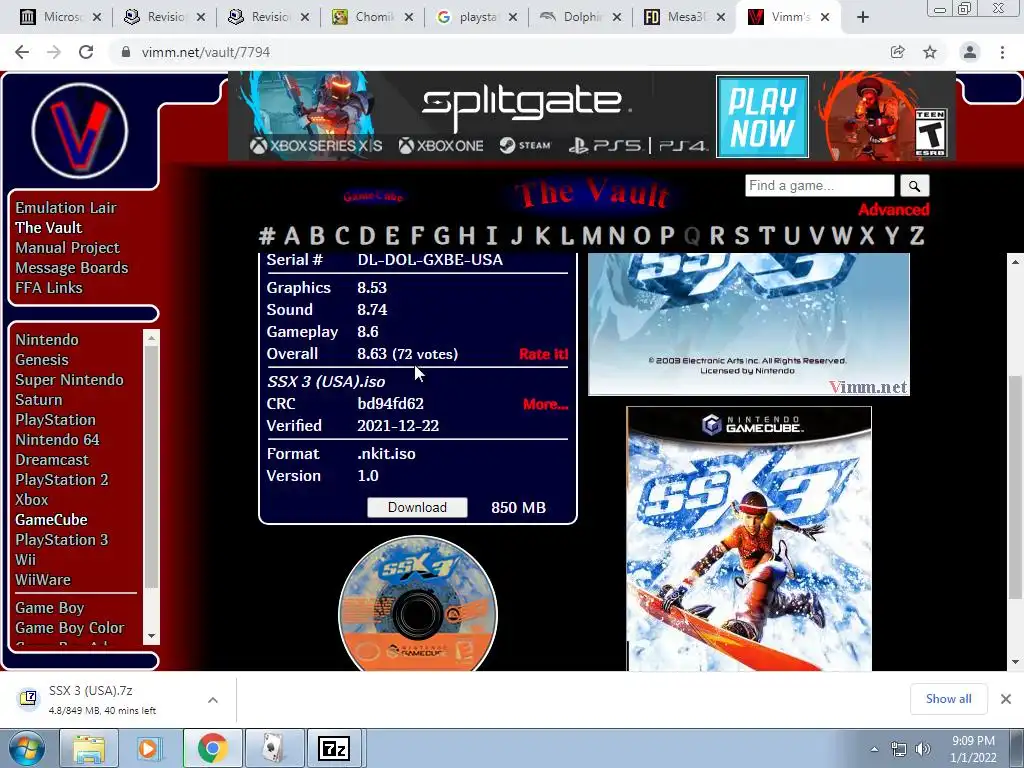Dismiss the downloads bar with X
This screenshot has height=768, width=1024.
tap(1006, 699)
